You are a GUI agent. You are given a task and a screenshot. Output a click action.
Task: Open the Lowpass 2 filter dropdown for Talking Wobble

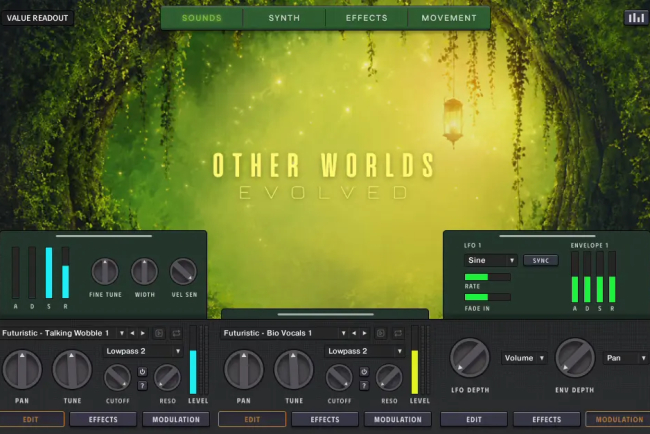tap(143, 351)
